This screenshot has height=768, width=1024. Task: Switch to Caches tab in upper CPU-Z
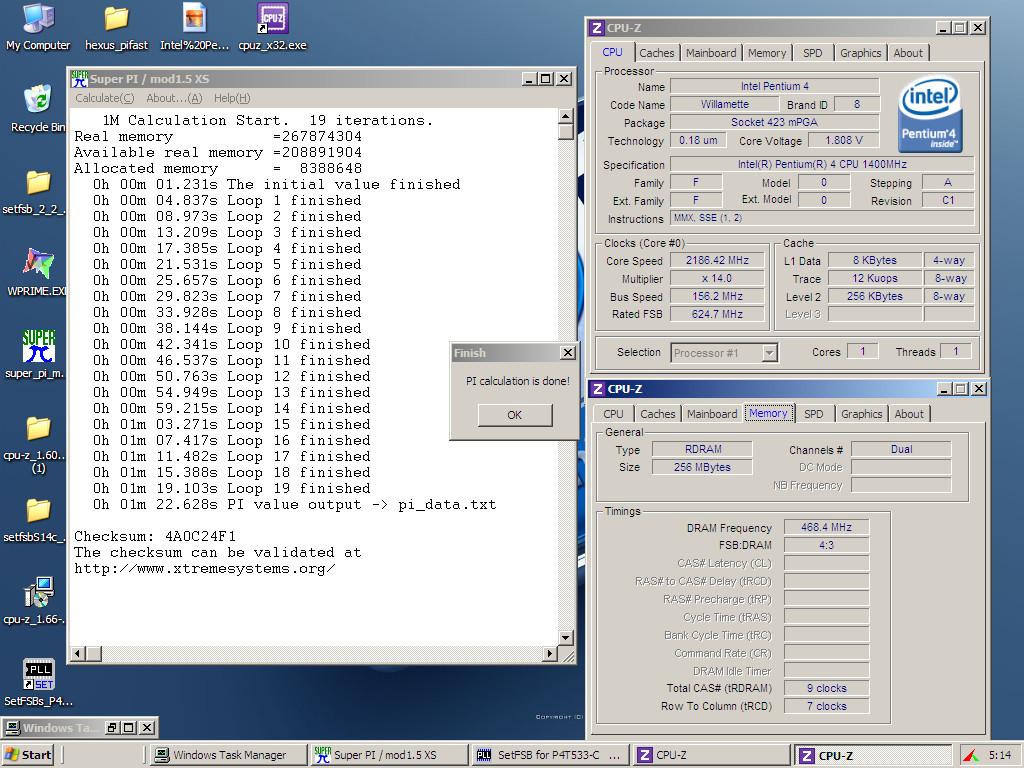(x=656, y=53)
